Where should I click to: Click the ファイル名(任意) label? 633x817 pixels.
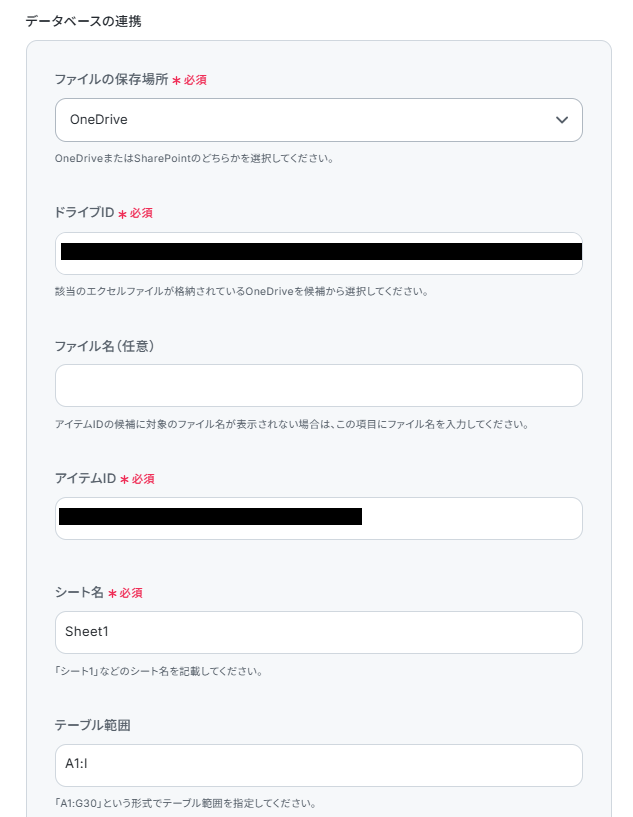pyautogui.click(x=104, y=346)
